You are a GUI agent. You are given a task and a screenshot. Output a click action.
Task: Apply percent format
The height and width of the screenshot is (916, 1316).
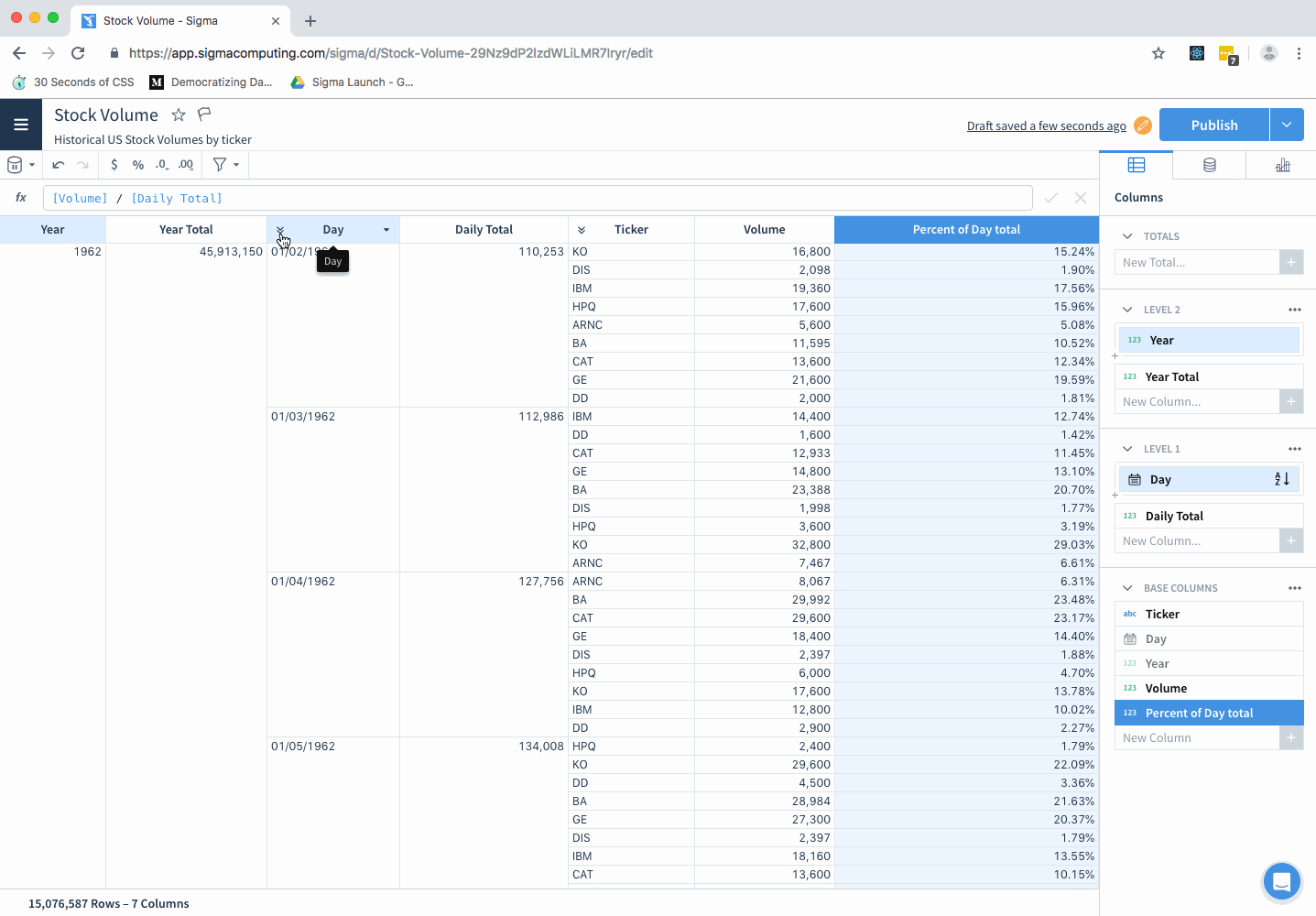(x=138, y=165)
